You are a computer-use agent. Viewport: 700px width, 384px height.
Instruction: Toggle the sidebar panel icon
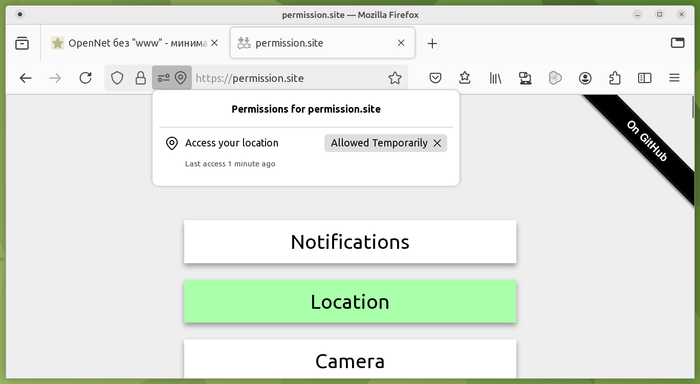coord(644,78)
